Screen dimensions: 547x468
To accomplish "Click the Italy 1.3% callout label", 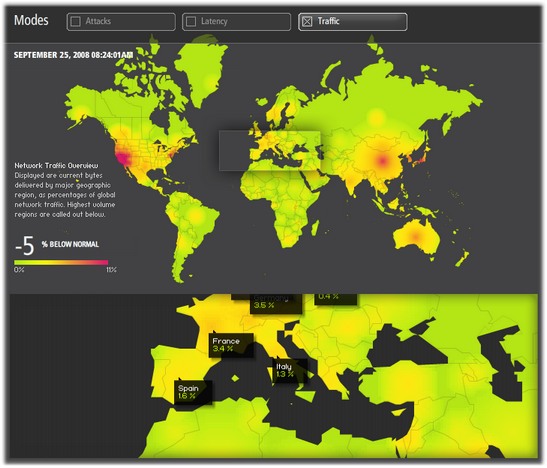I will 290,371.
